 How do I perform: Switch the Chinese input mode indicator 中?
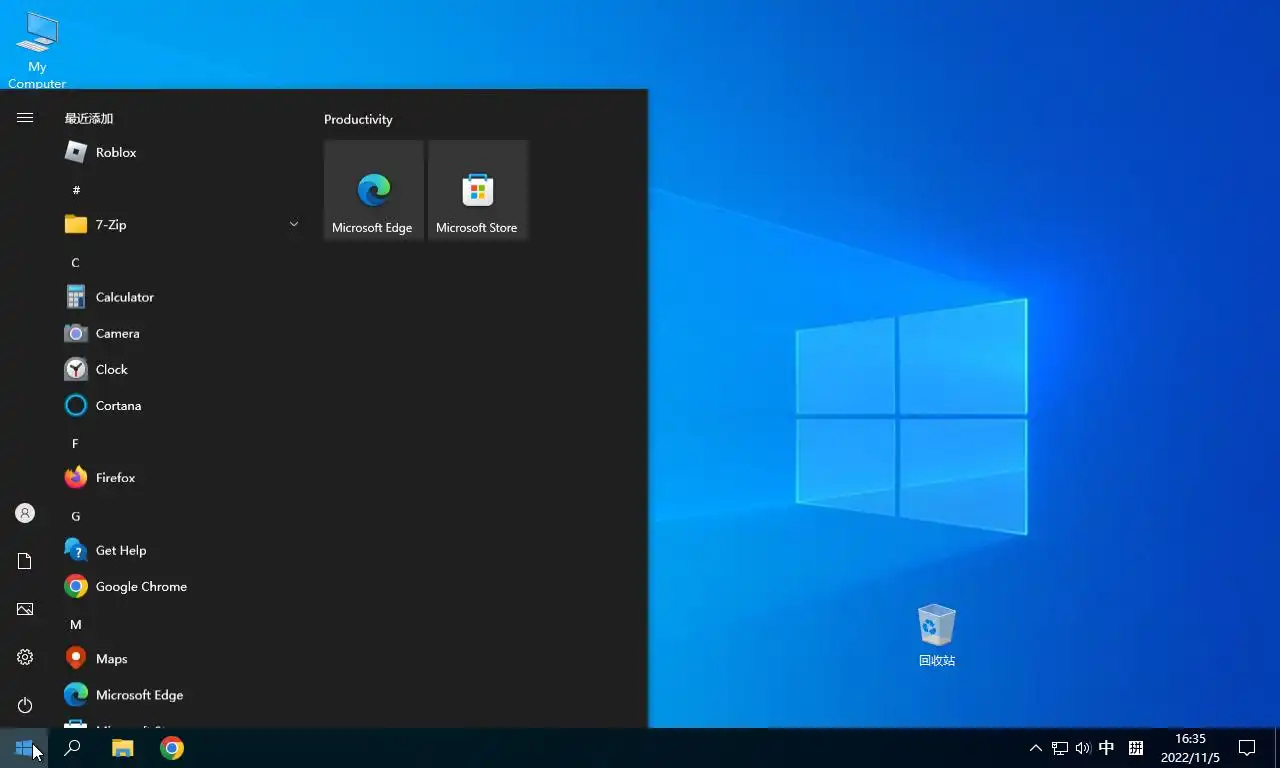pyautogui.click(x=1107, y=748)
